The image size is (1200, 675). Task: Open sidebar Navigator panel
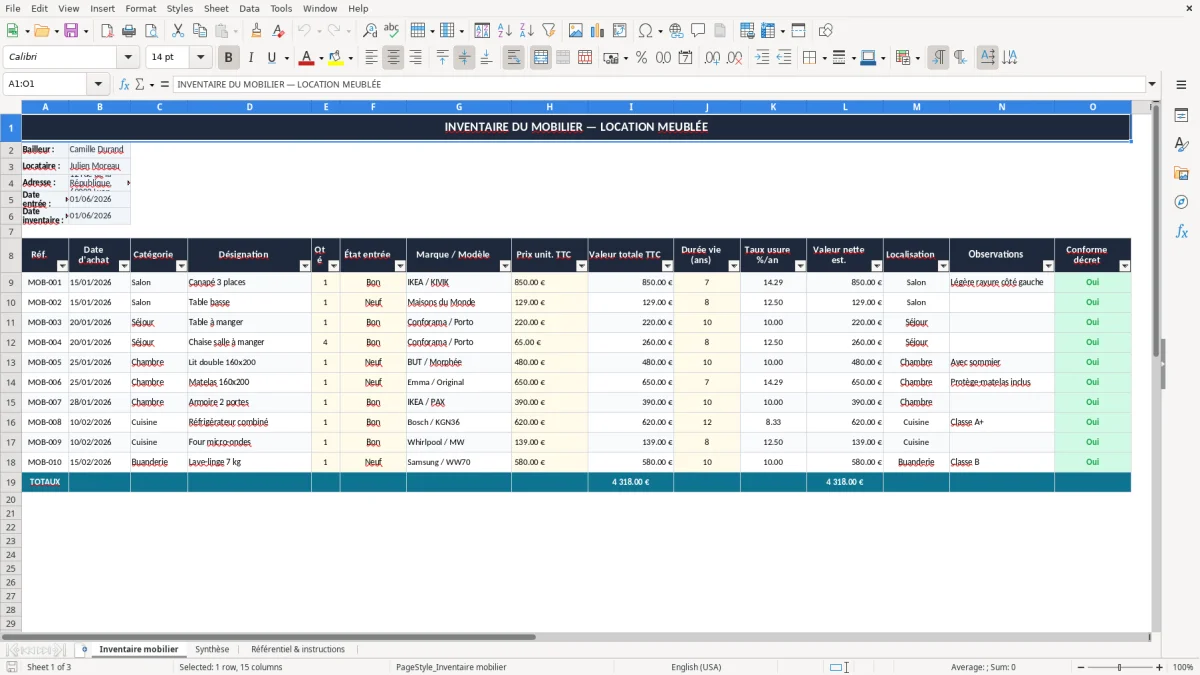pyautogui.click(x=1181, y=202)
